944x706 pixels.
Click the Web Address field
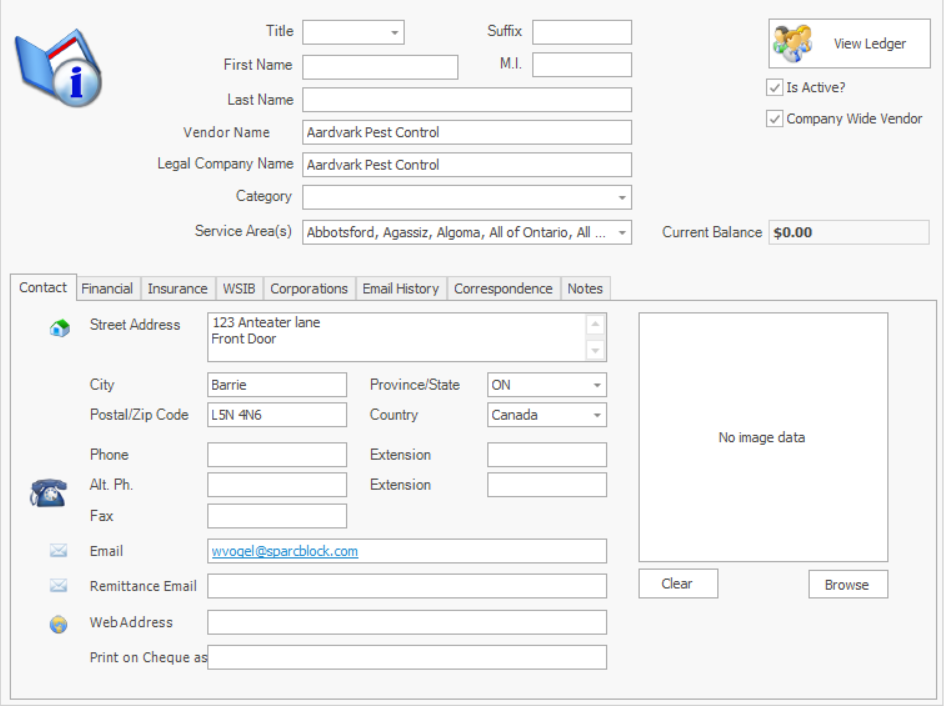click(x=407, y=622)
